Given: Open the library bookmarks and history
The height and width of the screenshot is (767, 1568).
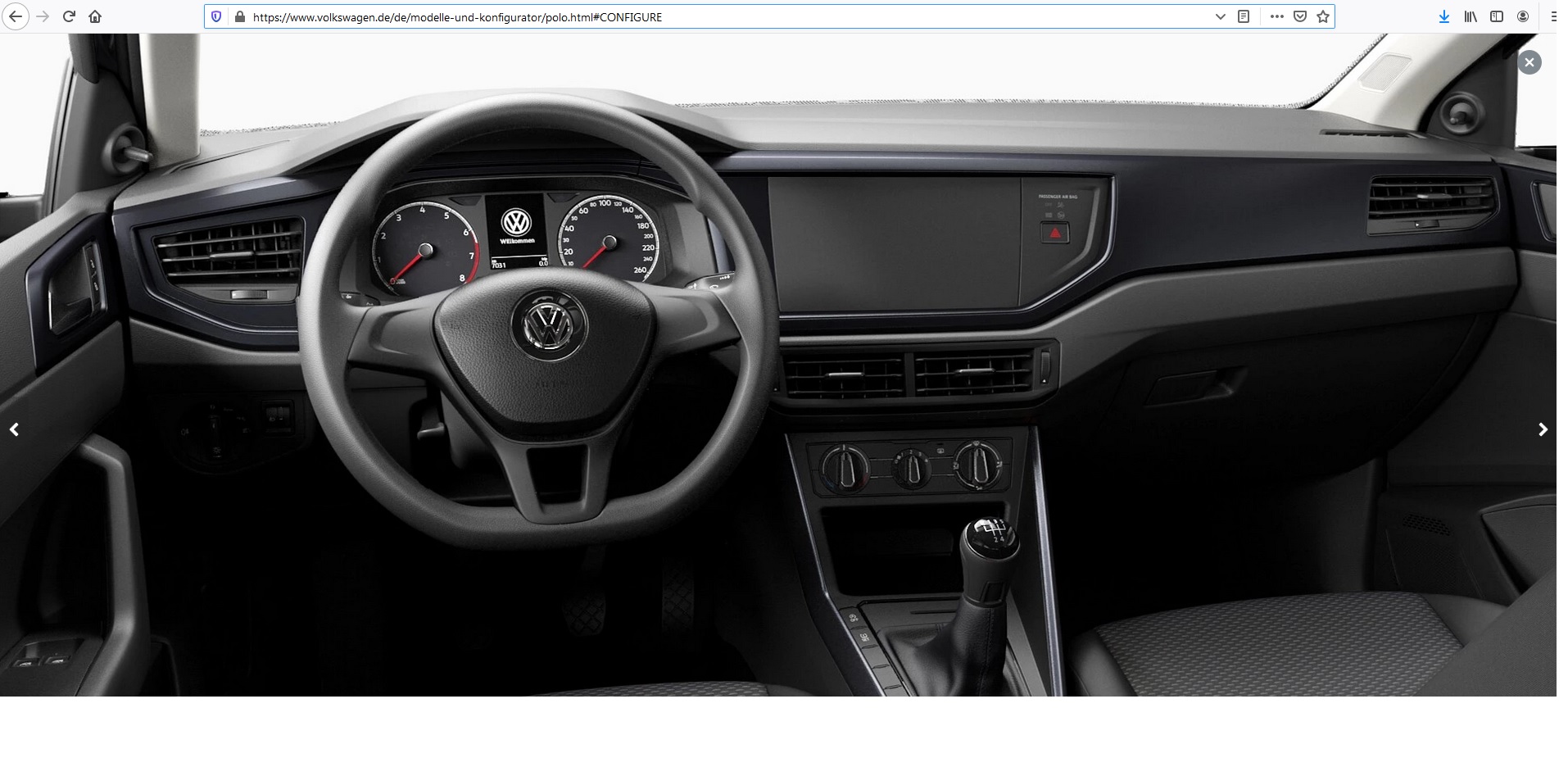Looking at the screenshot, I should pyautogui.click(x=1471, y=16).
